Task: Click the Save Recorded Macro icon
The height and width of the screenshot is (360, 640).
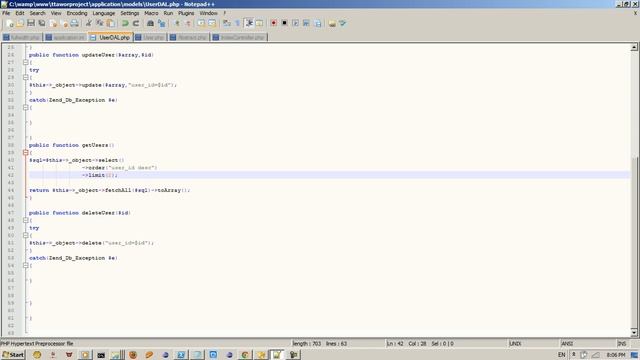Action: click(x=318, y=23)
